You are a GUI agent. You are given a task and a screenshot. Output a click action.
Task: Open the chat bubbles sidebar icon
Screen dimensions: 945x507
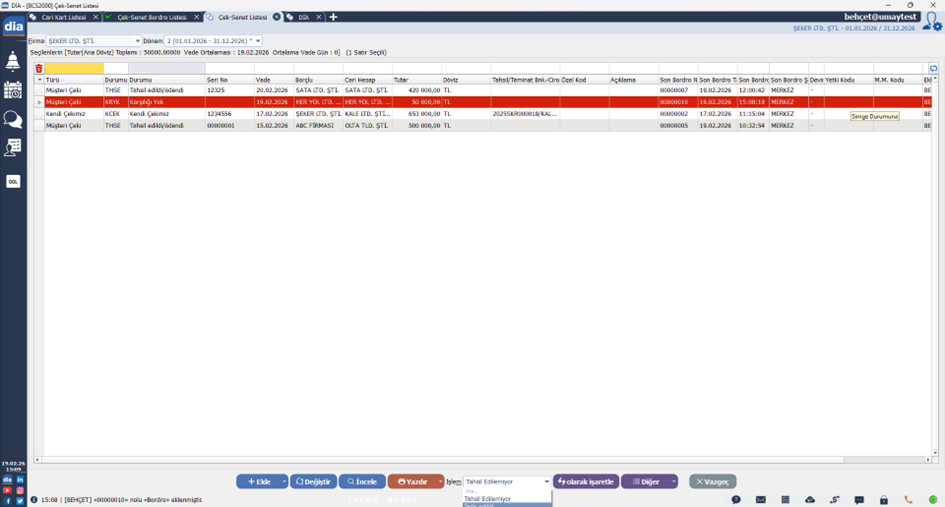point(13,119)
